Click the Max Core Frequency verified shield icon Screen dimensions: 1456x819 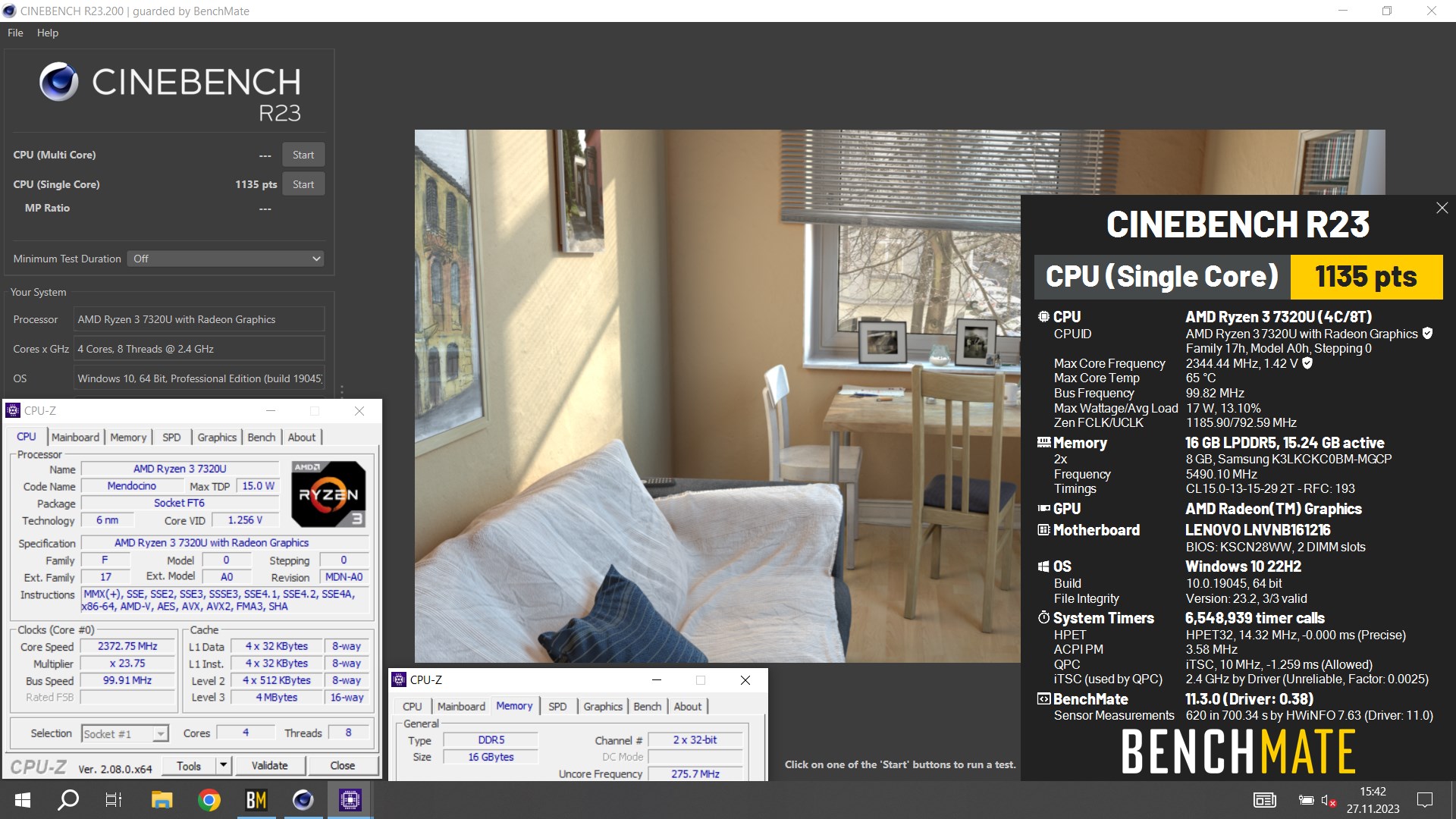[x=1307, y=363]
